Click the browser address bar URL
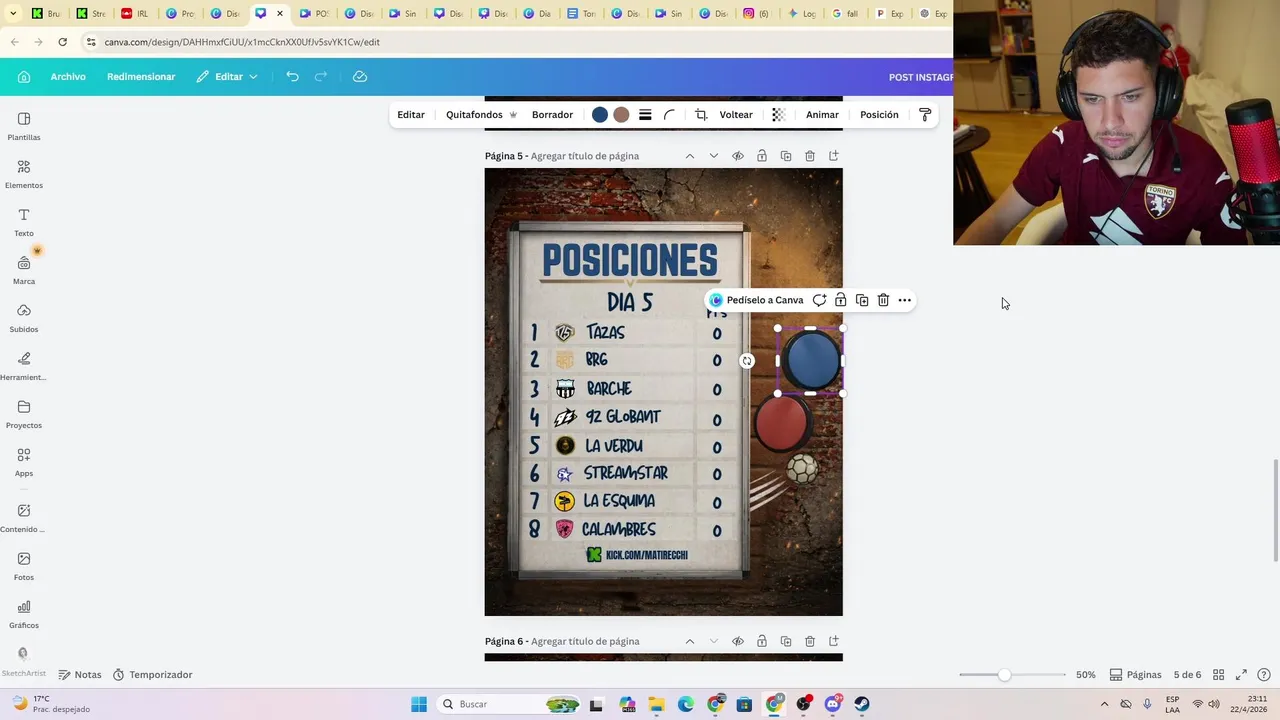 tap(242, 42)
